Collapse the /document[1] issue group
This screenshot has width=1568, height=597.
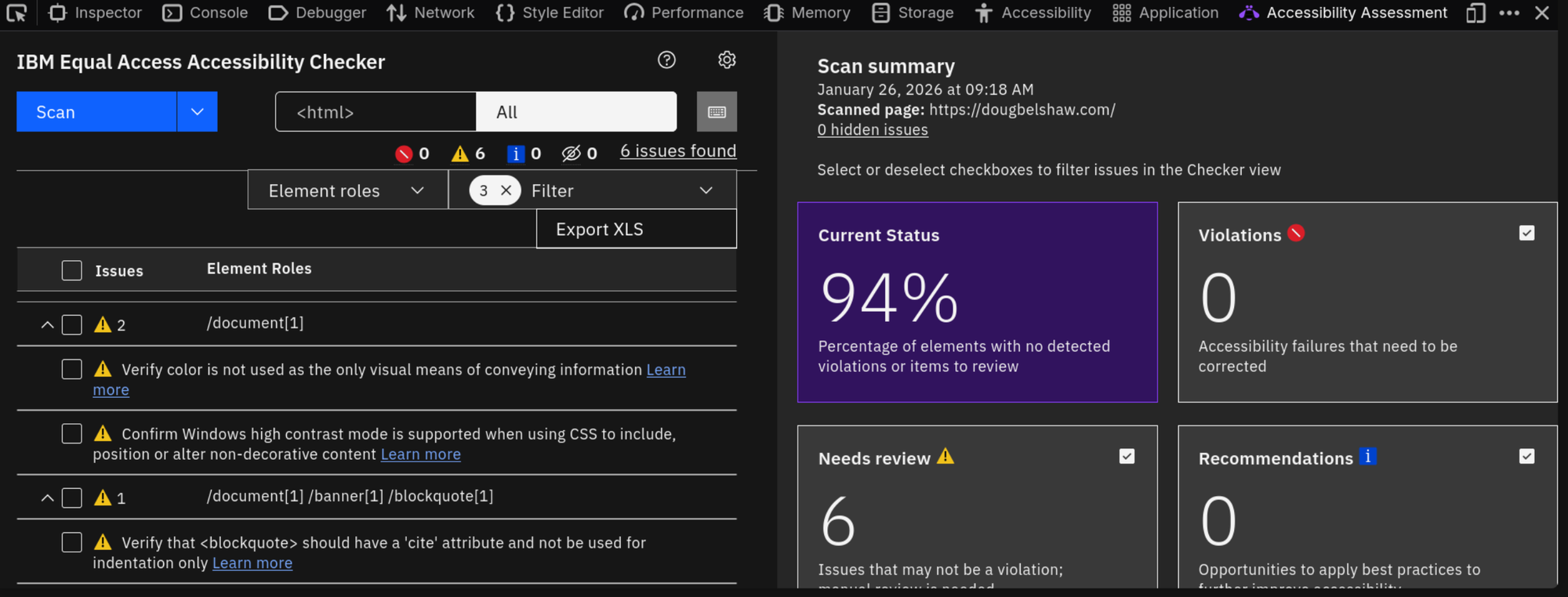pyautogui.click(x=47, y=324)
